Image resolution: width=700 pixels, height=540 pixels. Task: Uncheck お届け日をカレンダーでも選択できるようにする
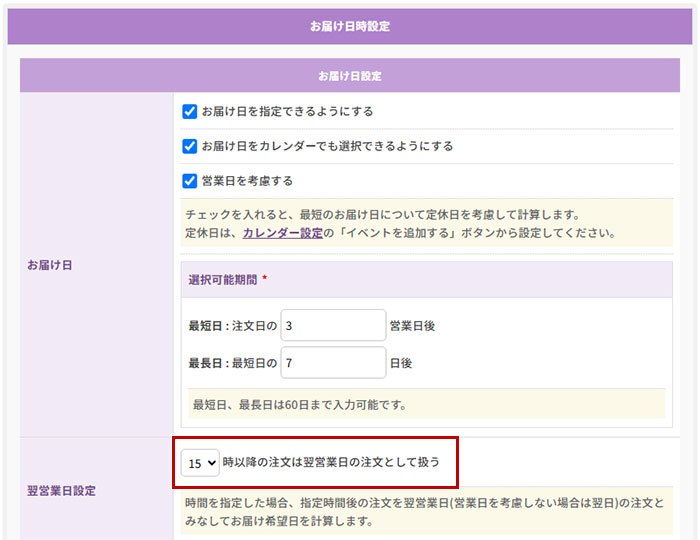(189, 146)
